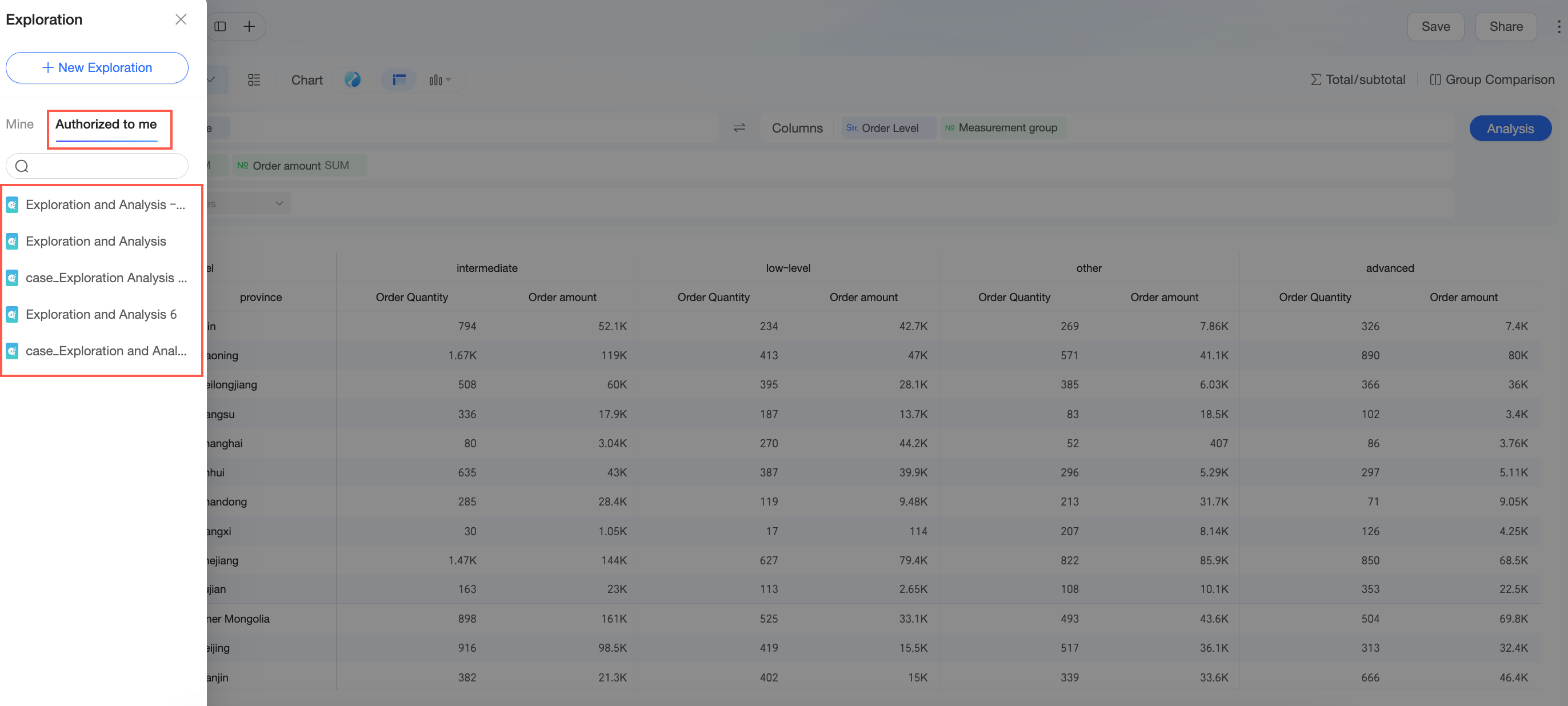1568x706 pixels.
Task: Switch to Authorized to me tab
Action: coord(106,124)
